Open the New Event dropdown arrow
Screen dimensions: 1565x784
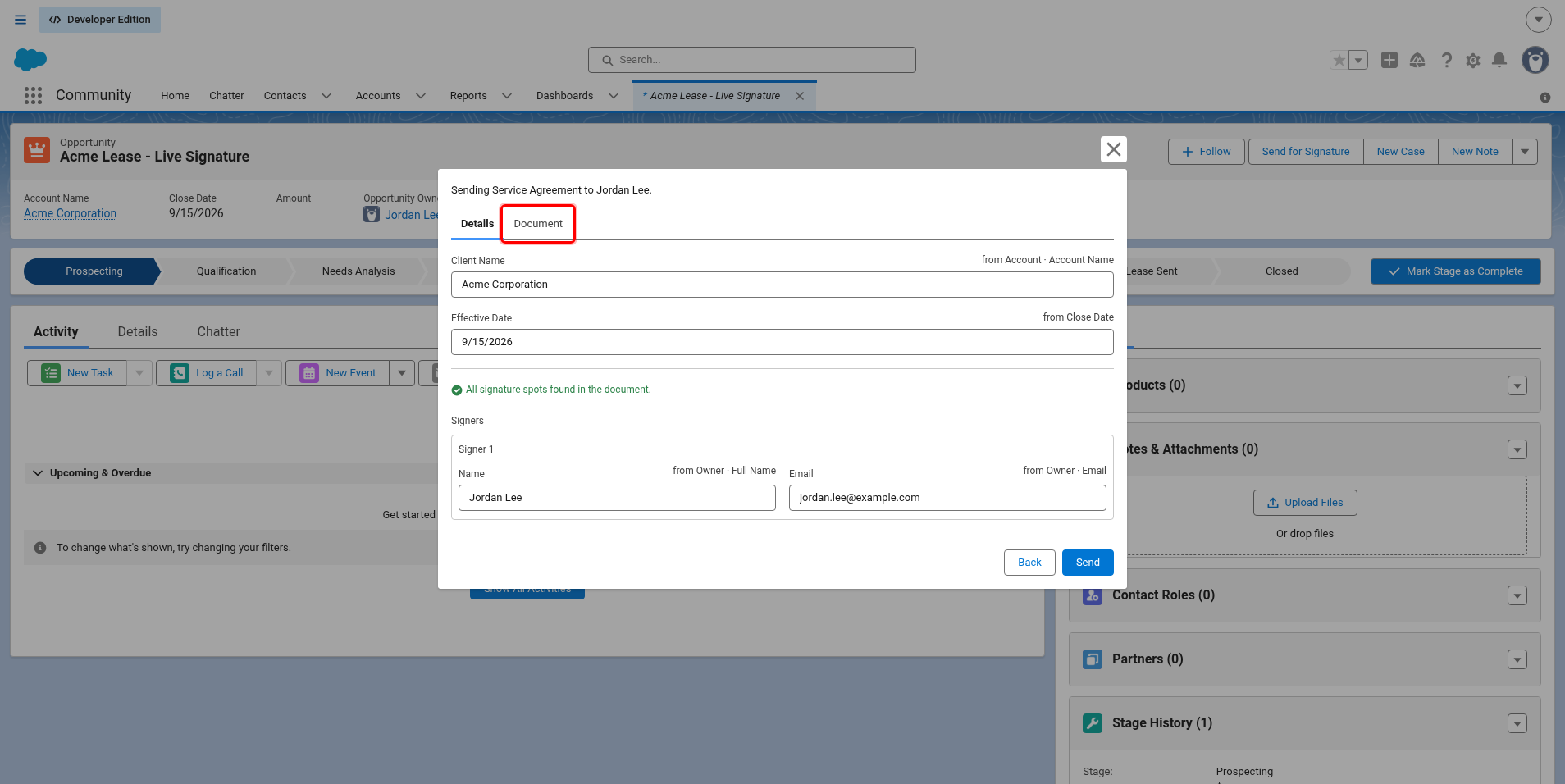[x=402, y=373]
